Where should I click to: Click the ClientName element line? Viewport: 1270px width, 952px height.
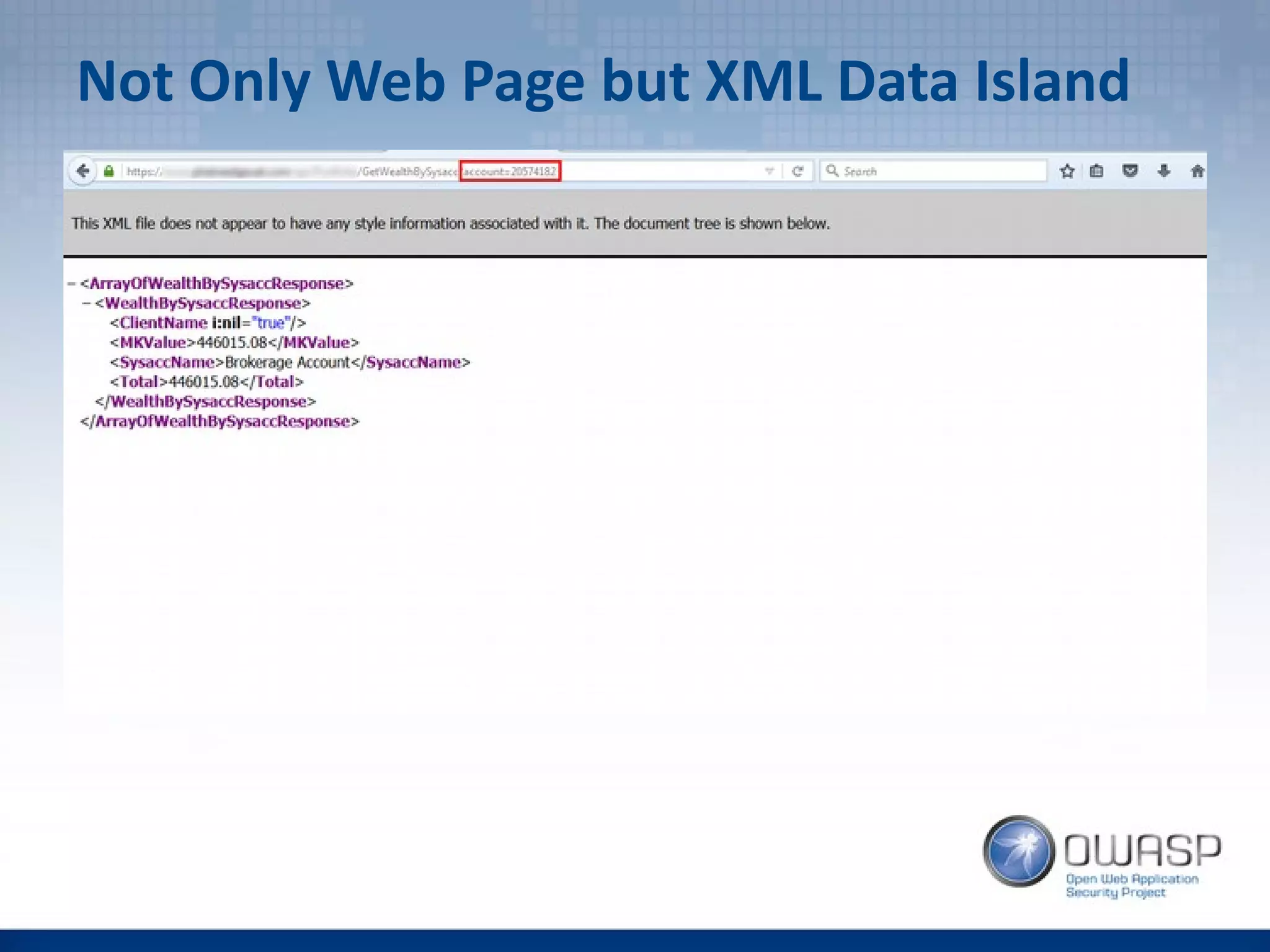pyautogui.click(x=208, y=323)
